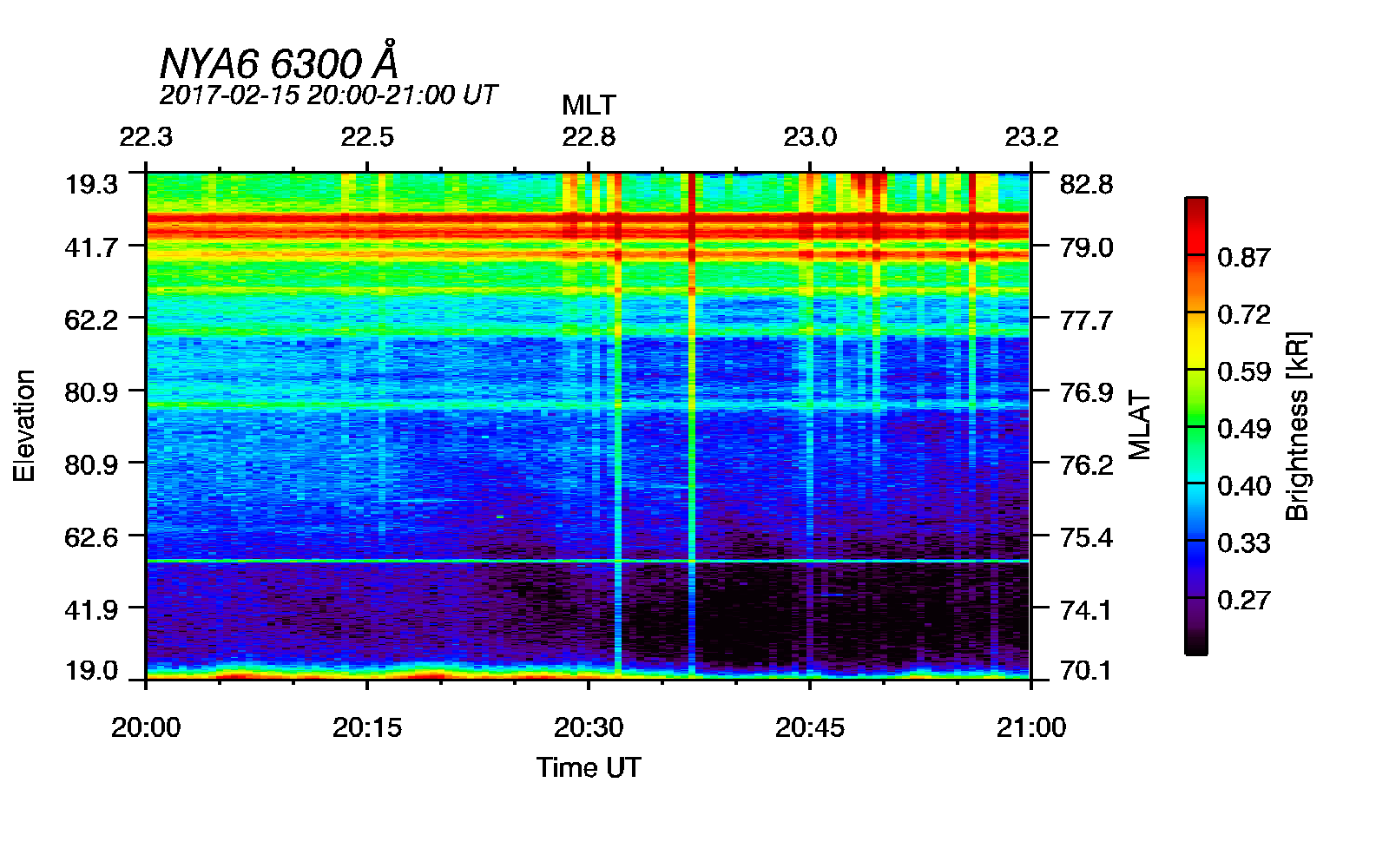Click the 'Brightness [kR]' colorbar label

(1297, 425)
